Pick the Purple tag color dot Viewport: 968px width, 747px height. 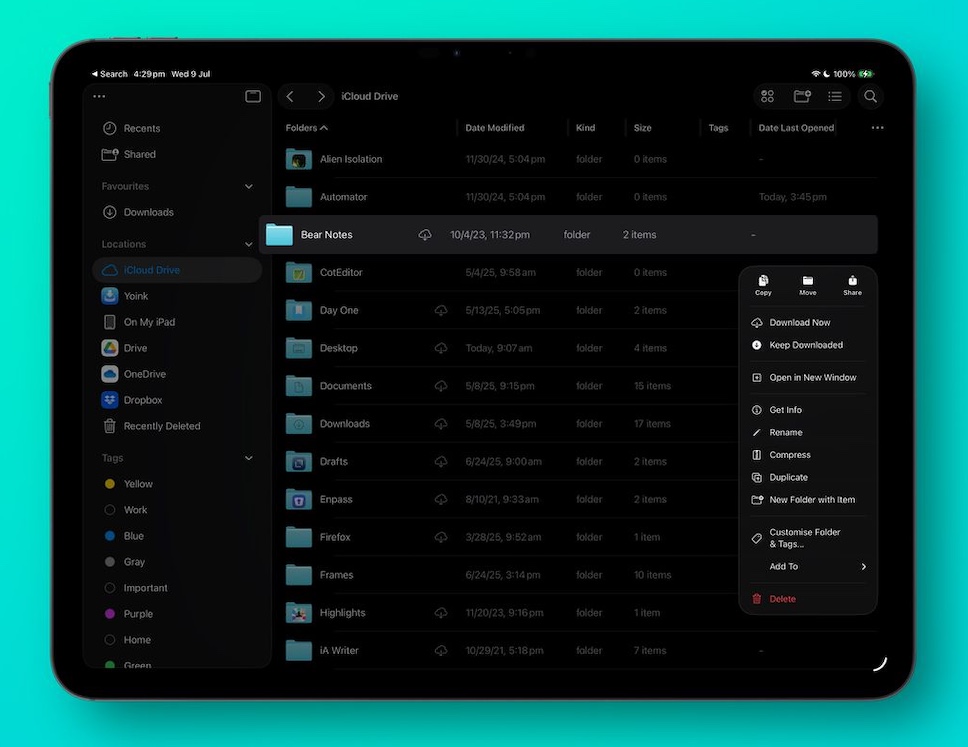pyautogui.click(x=110, y=614)
